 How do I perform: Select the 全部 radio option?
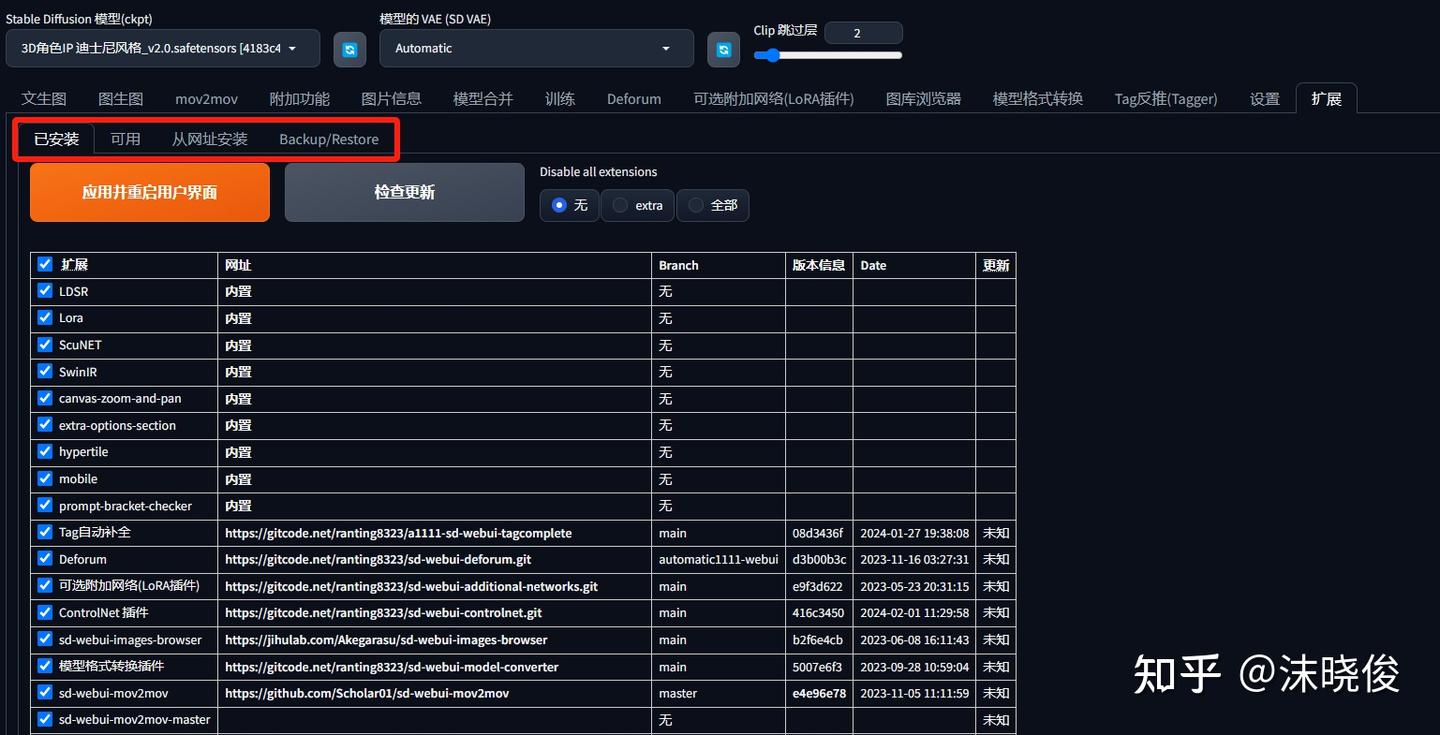(694, 205)
